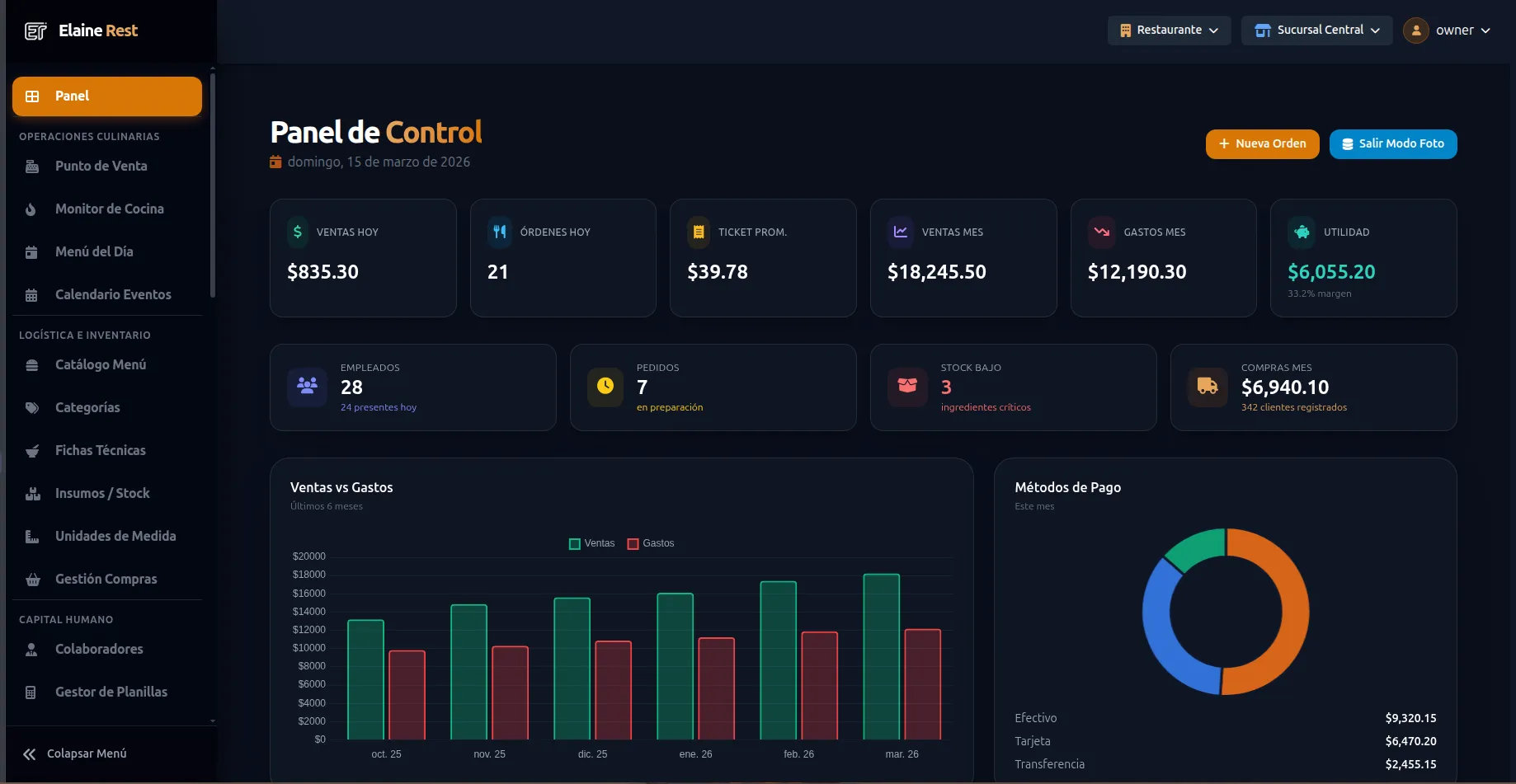This screenshot has height=784, width=1516.
Task: Click the Nueva Orden button
Action: [1263, 144]
